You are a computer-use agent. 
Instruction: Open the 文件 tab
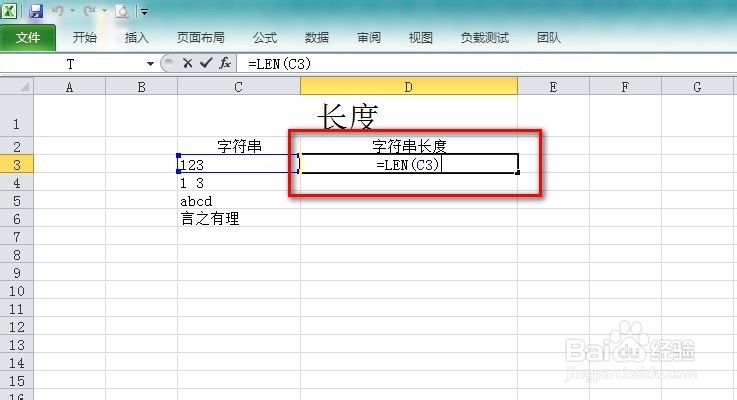click(x=28, y=38)
